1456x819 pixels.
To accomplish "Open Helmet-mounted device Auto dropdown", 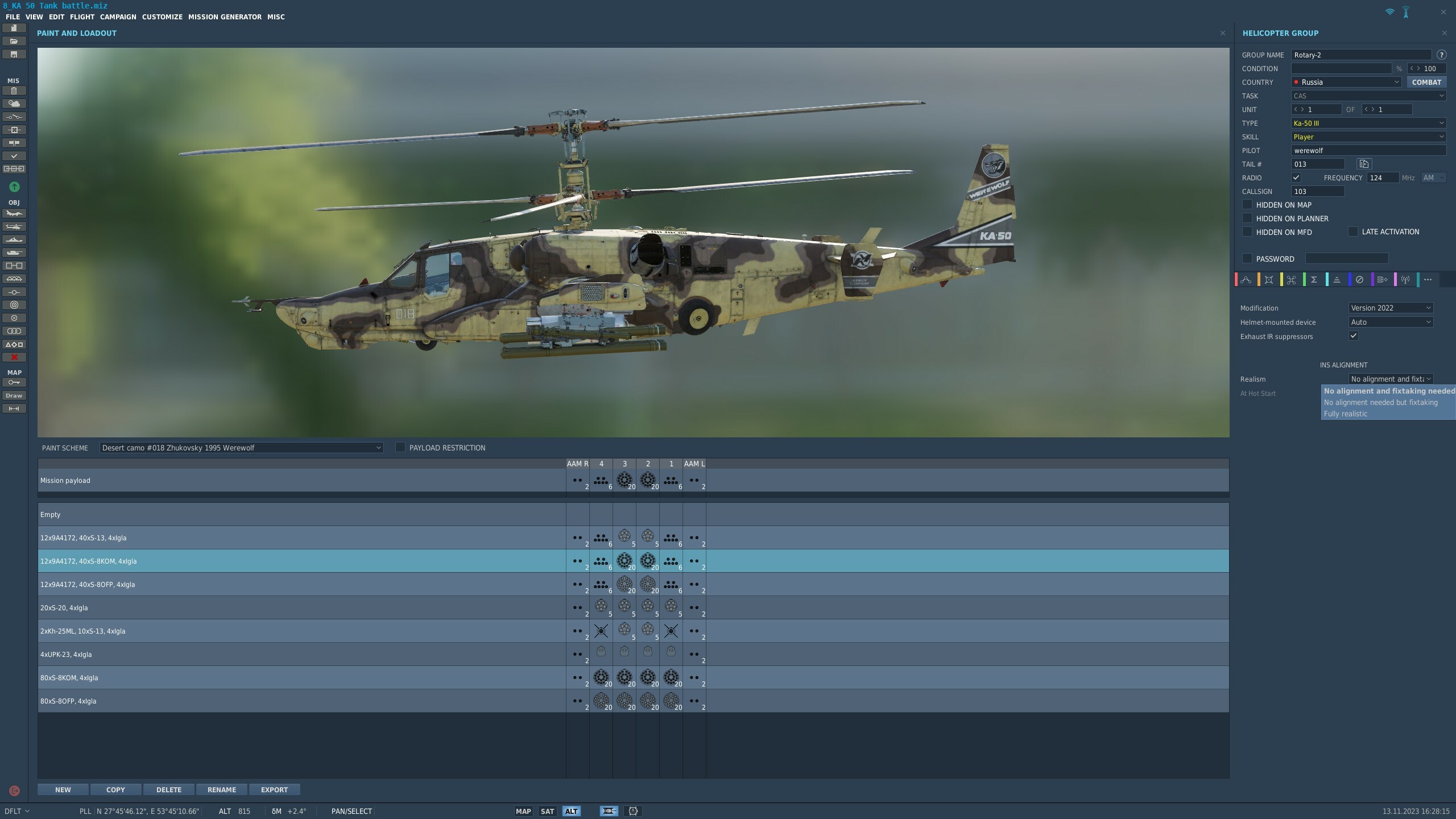I will 1391,322.
